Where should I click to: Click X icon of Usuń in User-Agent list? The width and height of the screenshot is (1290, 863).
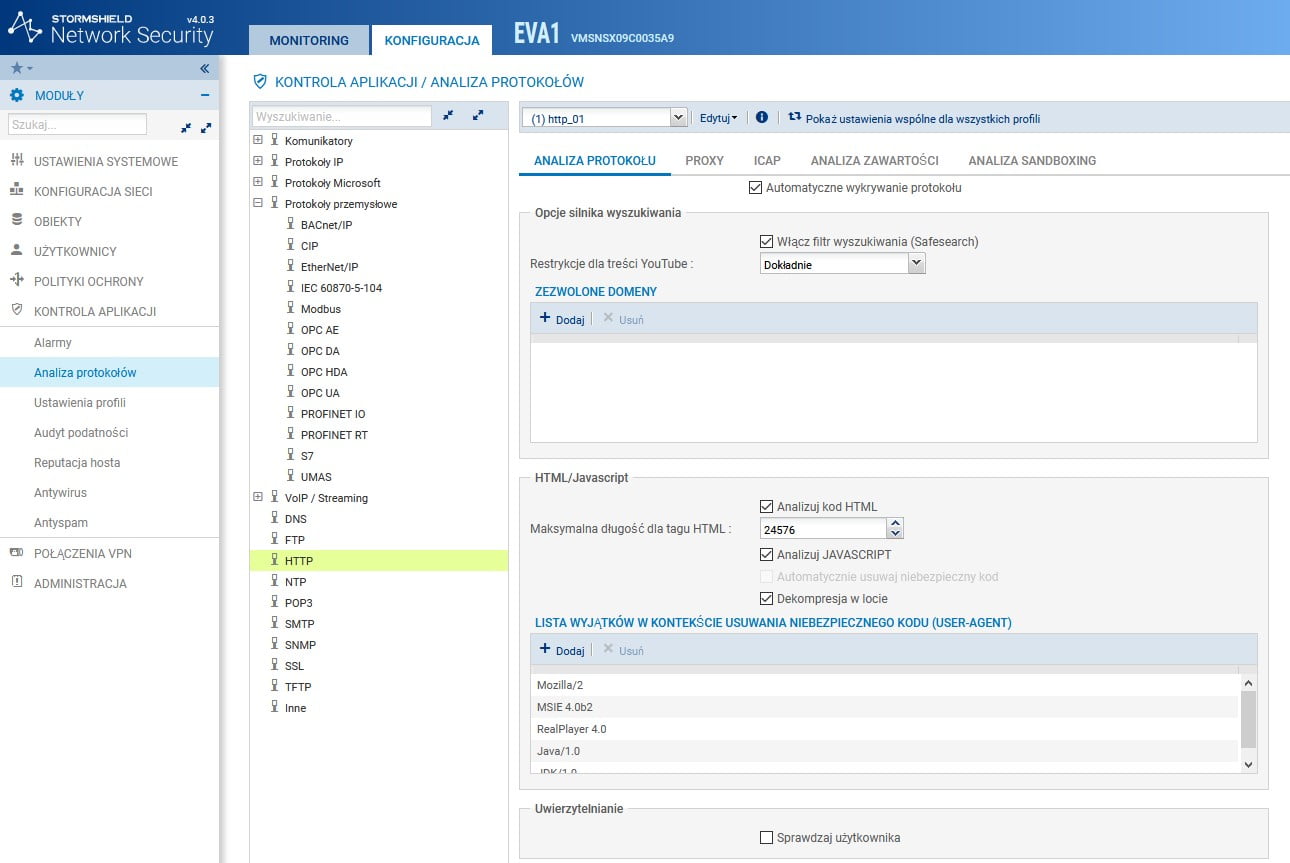pos(608,649)
